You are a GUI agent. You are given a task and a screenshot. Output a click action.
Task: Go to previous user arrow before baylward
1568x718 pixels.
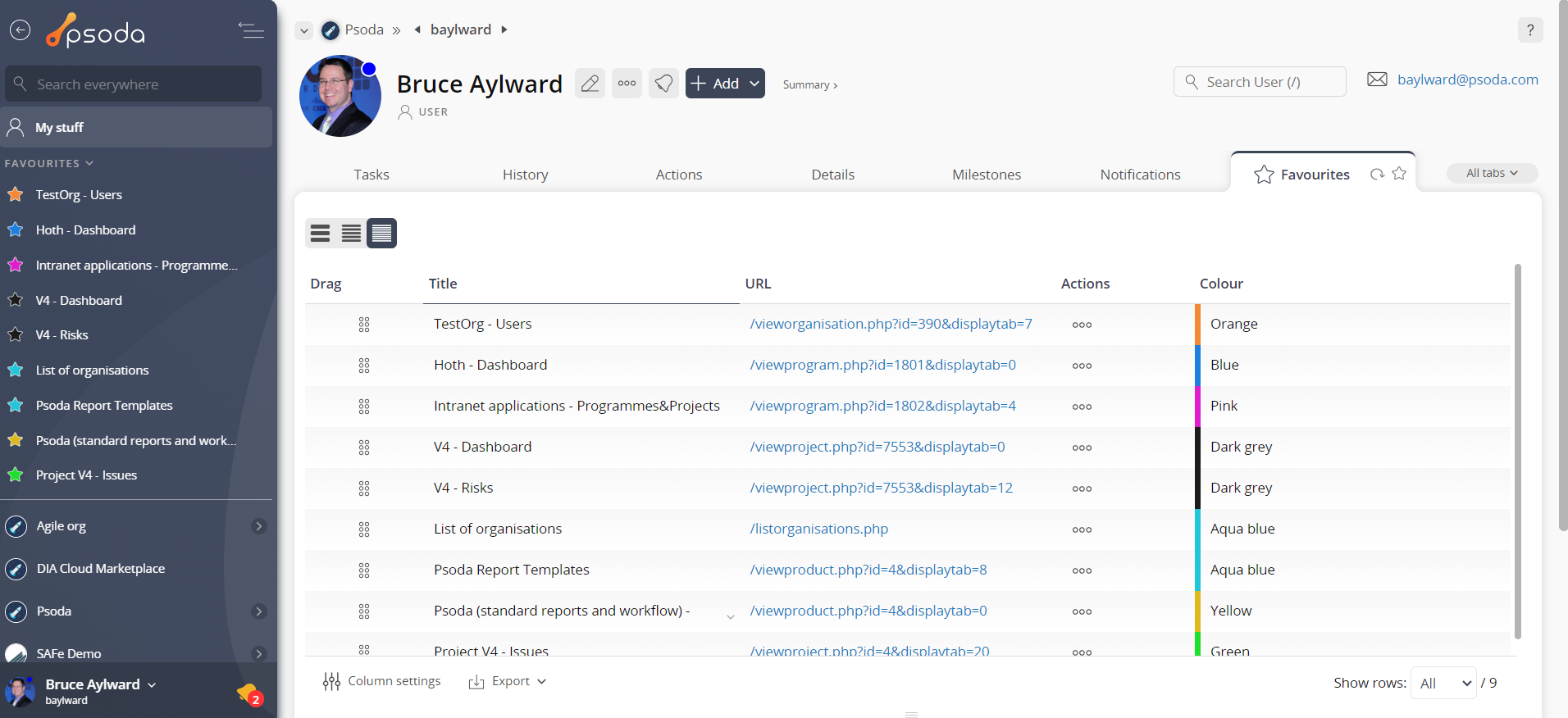pos(417,30)
